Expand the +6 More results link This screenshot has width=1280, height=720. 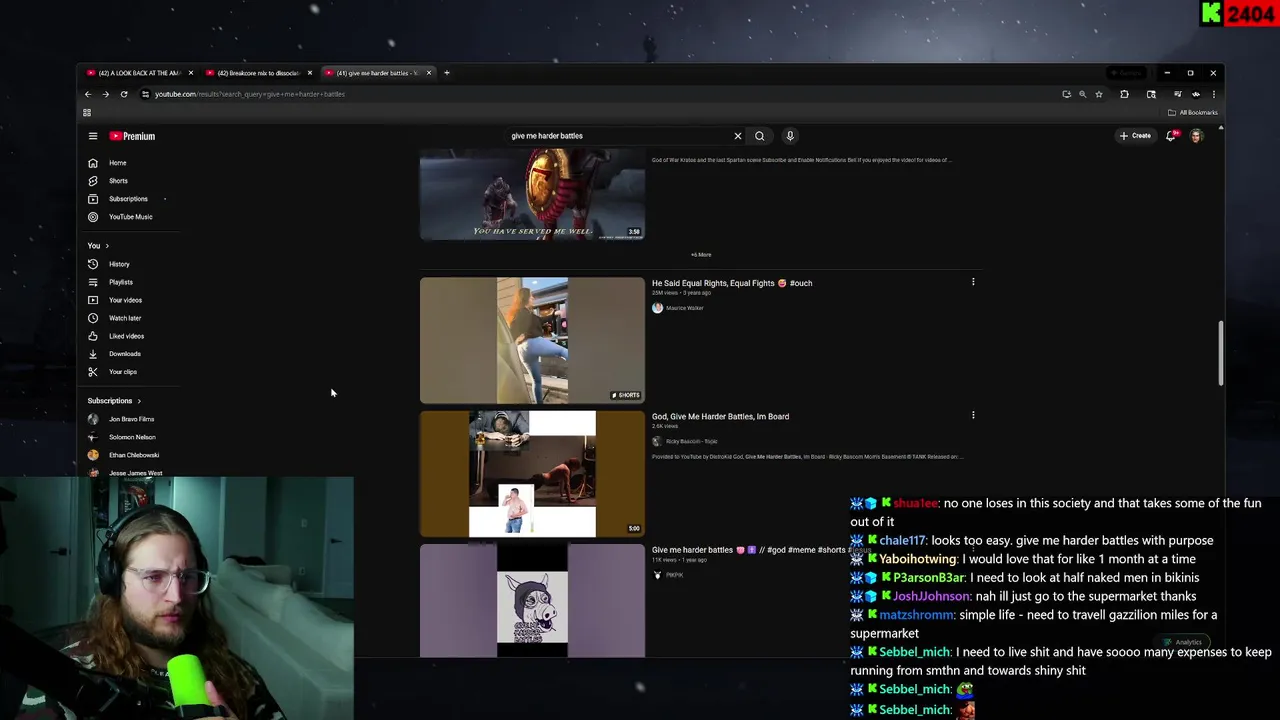[x=701, y=255]
